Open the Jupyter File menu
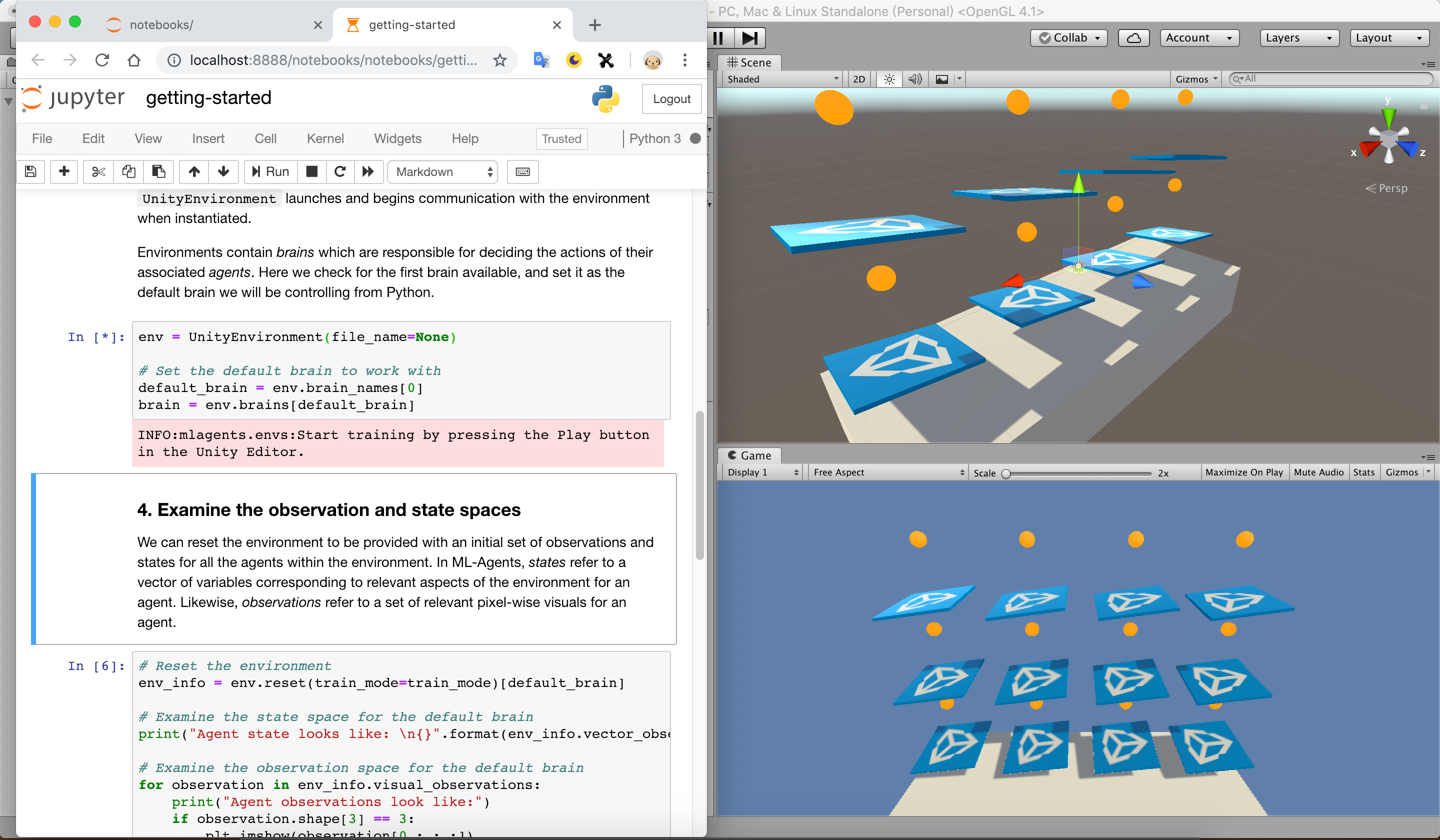The image size is (1440, 840). tap(41, 138)
